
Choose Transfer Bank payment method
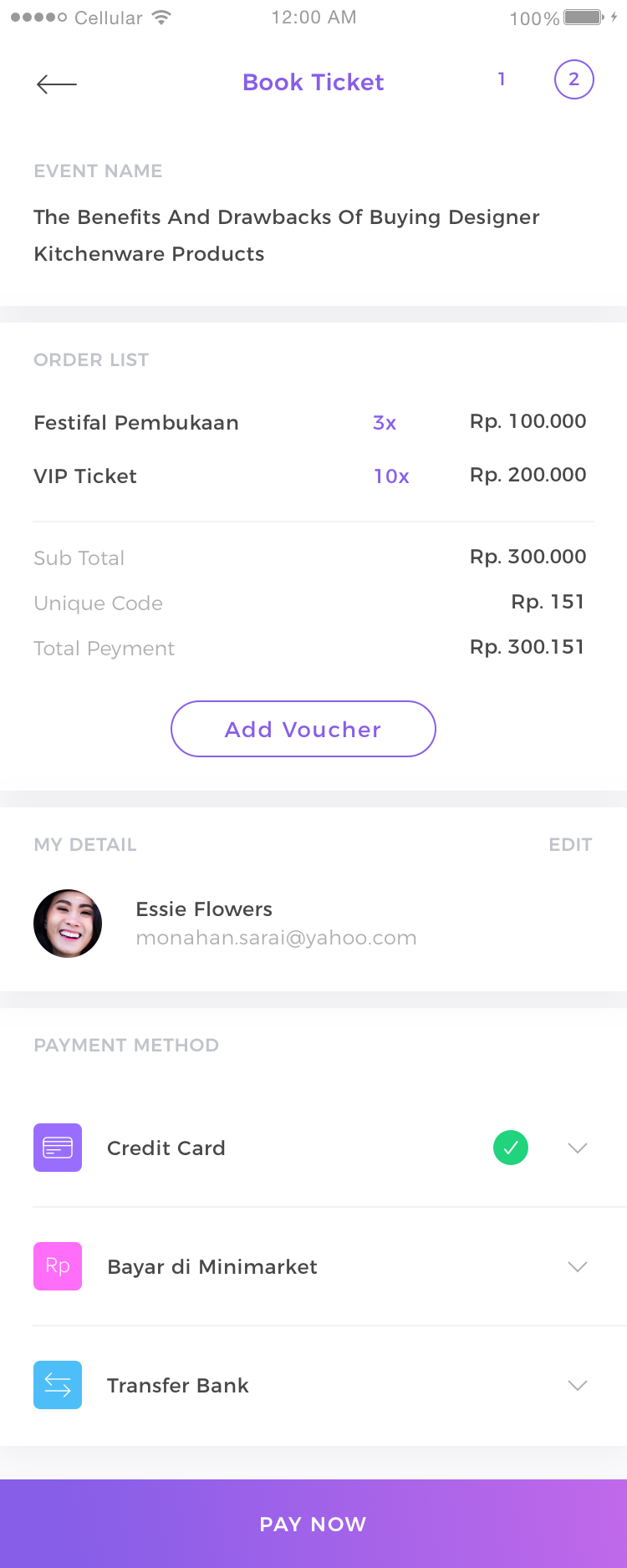[178, 1386]
